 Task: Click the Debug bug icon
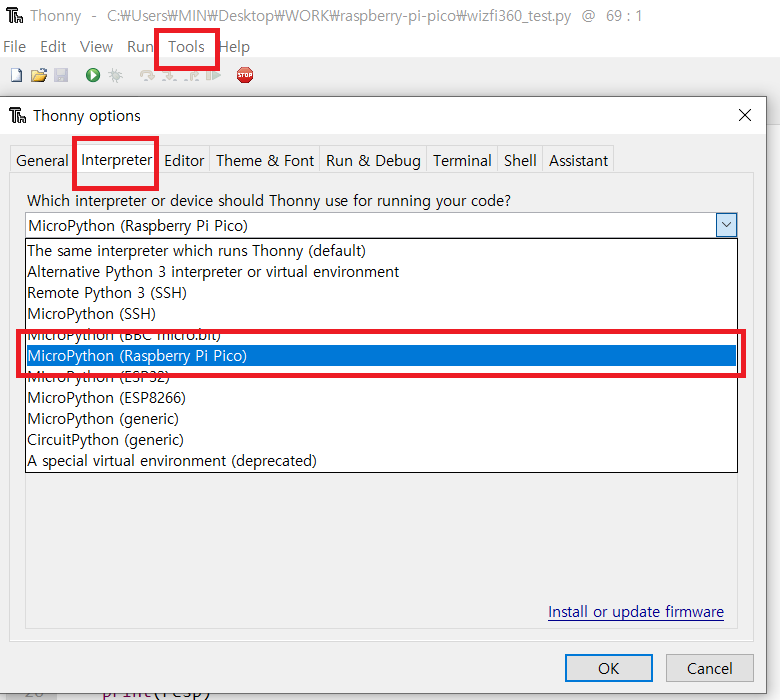115,75
